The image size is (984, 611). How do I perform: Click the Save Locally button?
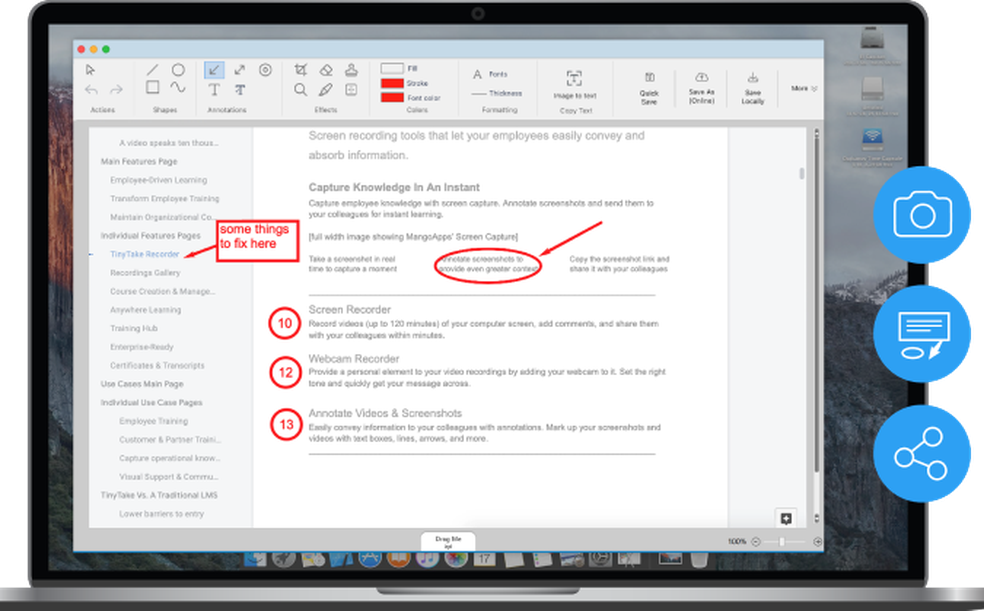point(754,85)
